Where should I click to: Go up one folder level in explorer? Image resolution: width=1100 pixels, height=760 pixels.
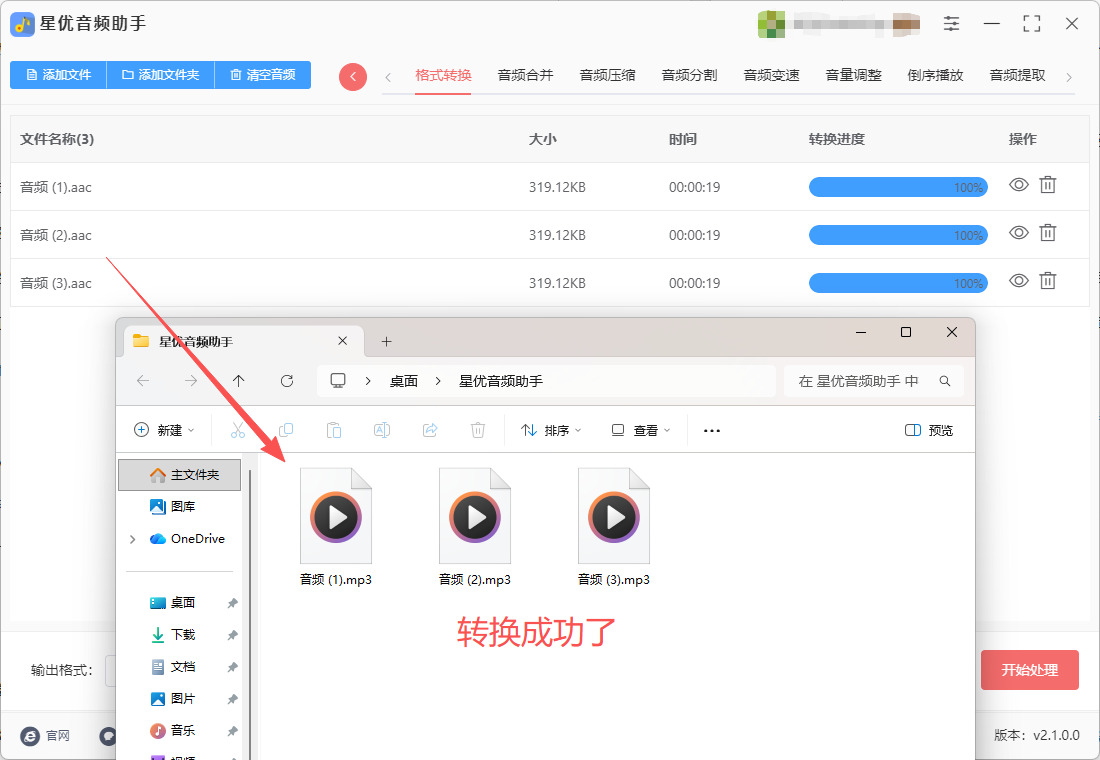[x=238, y=381]
